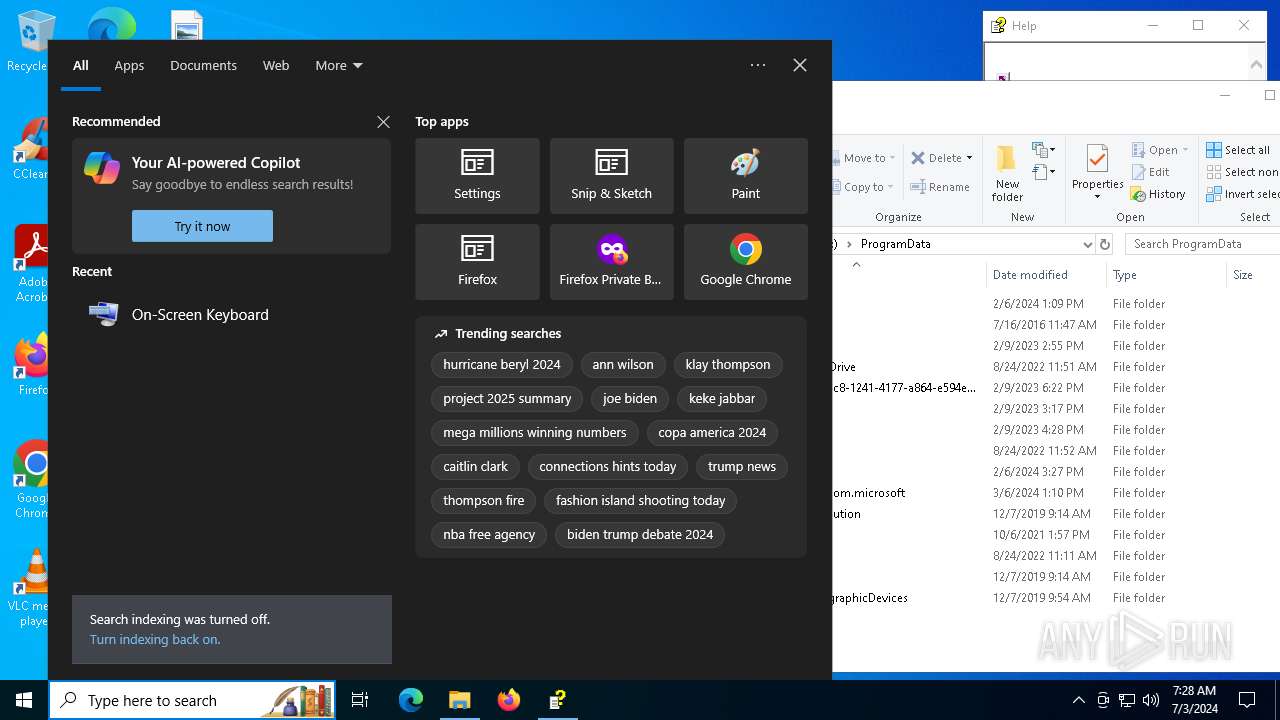Click Try it now button

(x=202, y=226)
